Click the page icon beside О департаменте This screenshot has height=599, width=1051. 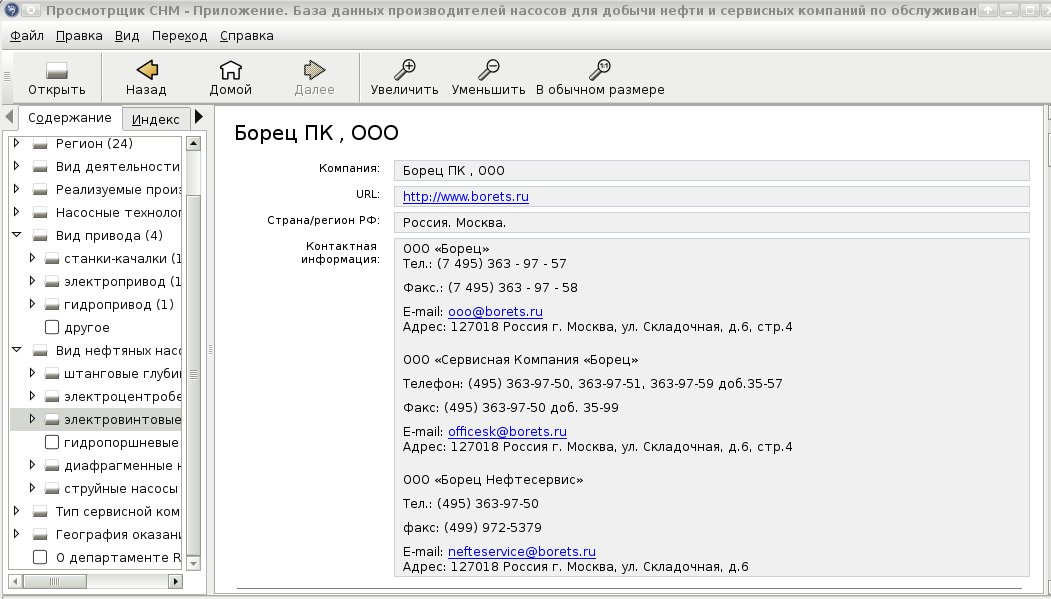[40, 557]
